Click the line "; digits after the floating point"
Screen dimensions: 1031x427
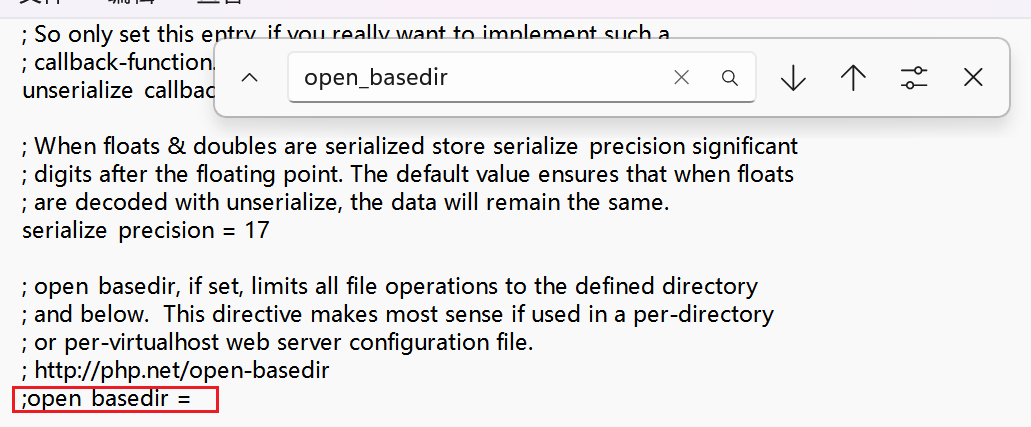pos(408,174)
